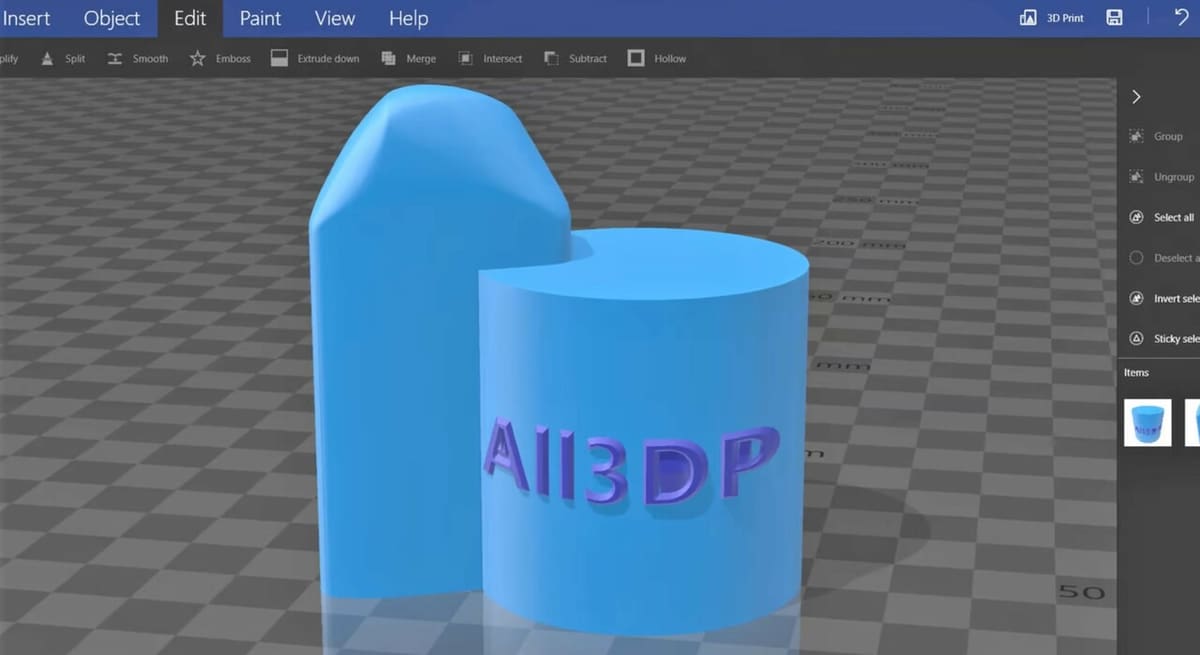
Task: Open the Help menu
Action: (x=408, y=18)
